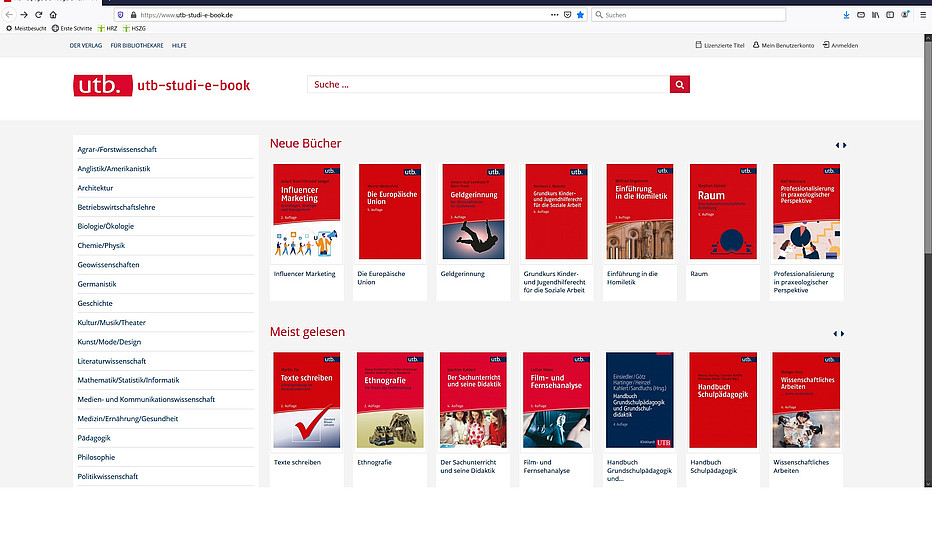Image resolution: width=932 pixels, height=548 pixels.
Task: Click Anmelden to log in
Action: click(x=840, y=45)
